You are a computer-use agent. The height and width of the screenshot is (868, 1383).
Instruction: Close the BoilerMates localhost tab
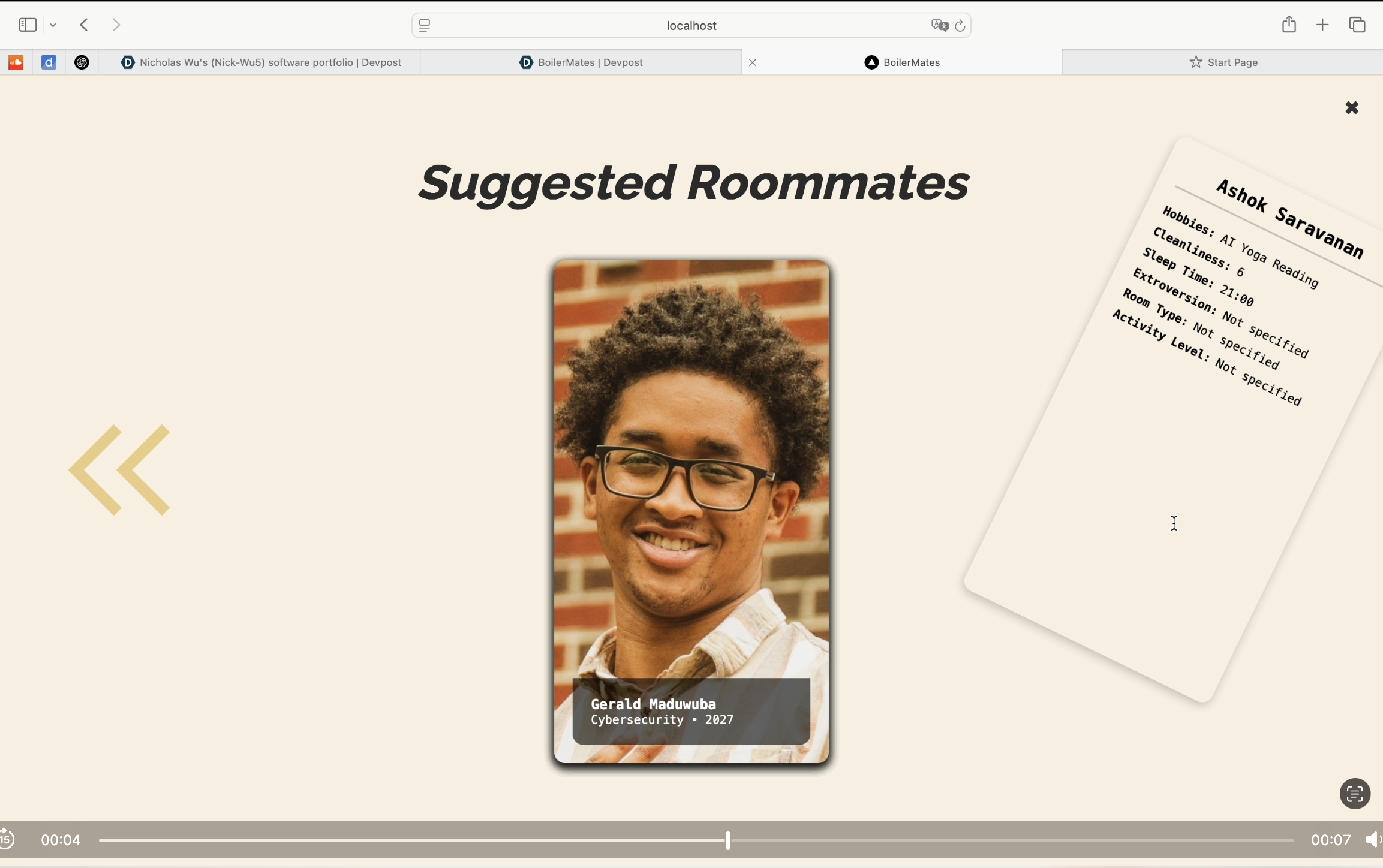tap(753, 62)
